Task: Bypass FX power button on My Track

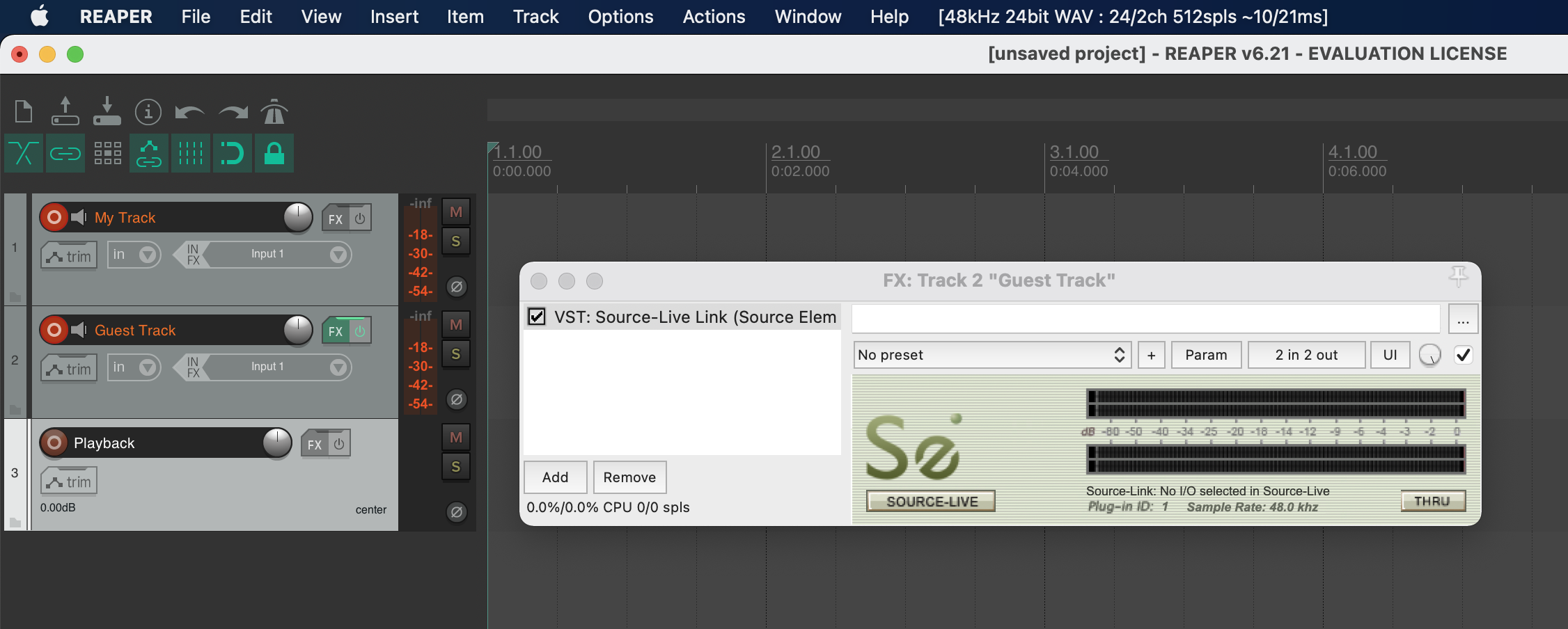Action: pos(360,218)
